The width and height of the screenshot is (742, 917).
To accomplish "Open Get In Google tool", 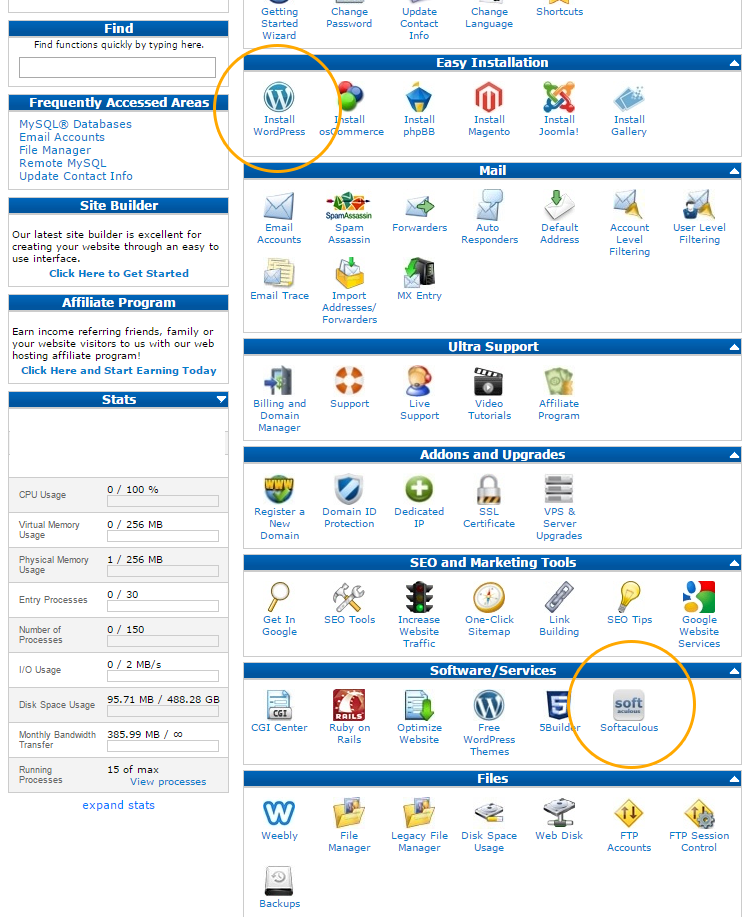I will click(x=279, y=597).
